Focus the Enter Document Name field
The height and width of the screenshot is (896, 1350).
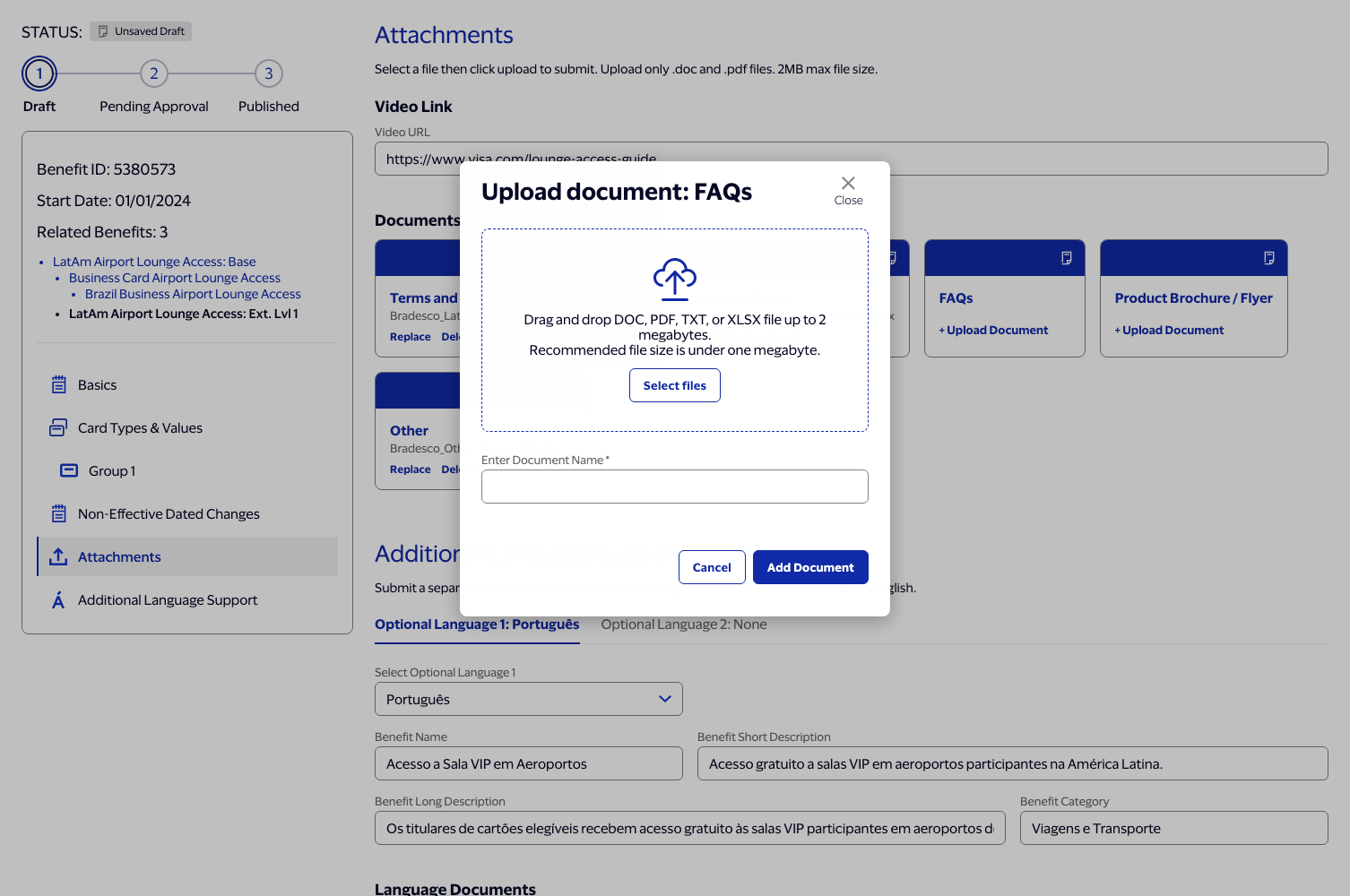coord(675,487)
